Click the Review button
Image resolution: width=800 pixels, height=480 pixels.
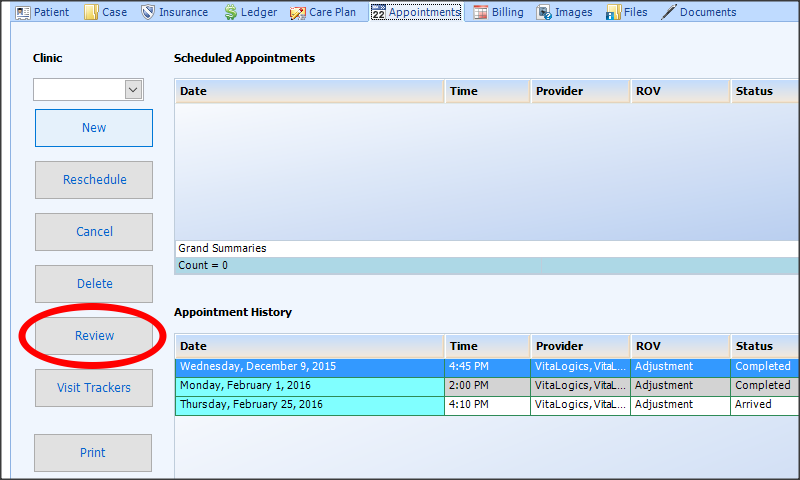[x=94, y=336]
